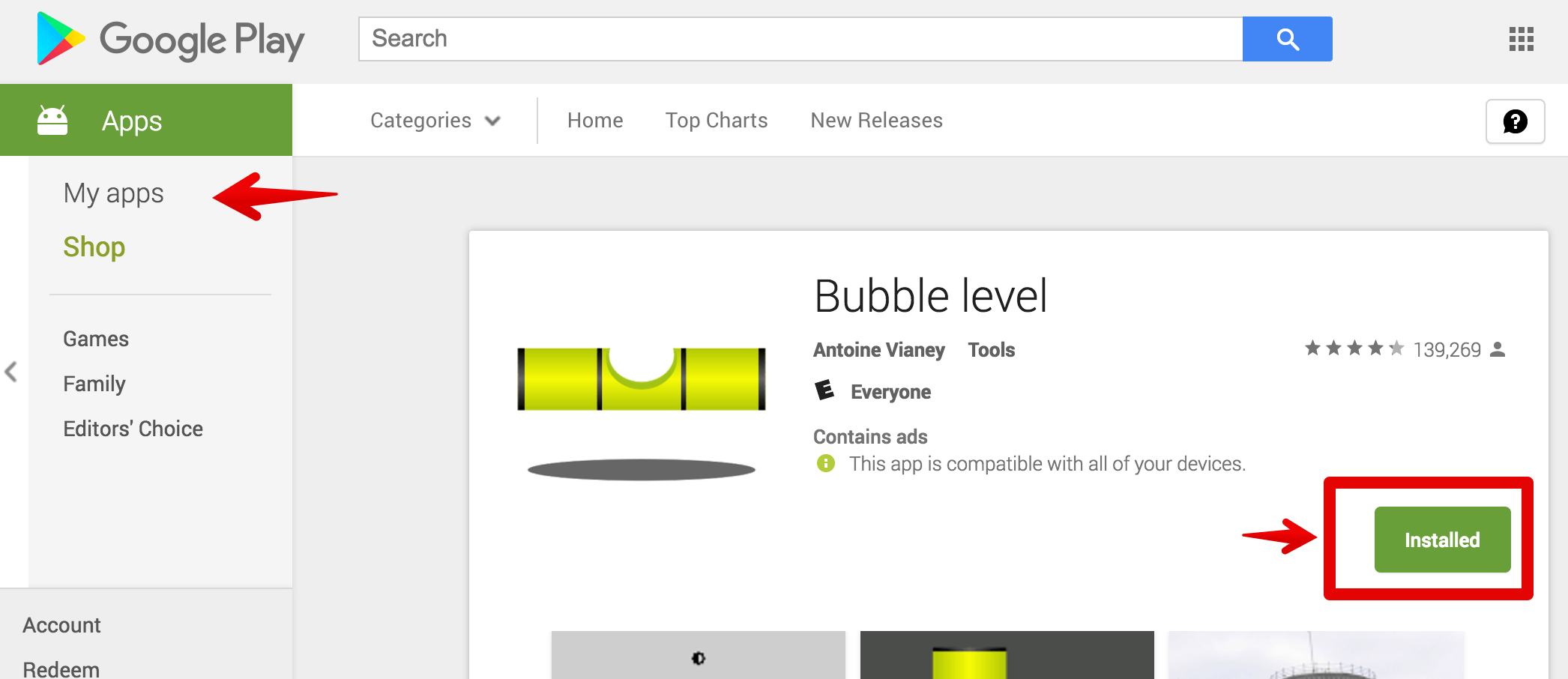This screenshot has height=679, width=1568.
Task: Open the help question mark icon
Action: [1515, 121]
